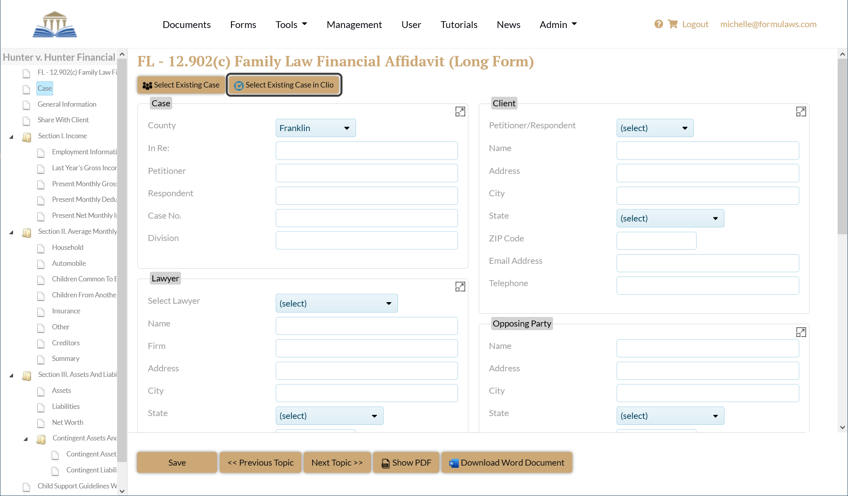The height and width of the screenshot is (496, 848).
Task: Go to the Forms menu item
Action: 243,24
